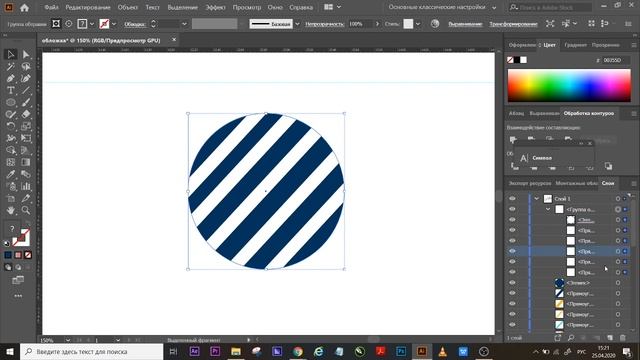Pick the Free Transform tool
640x360 pixels.
[26, 138]
